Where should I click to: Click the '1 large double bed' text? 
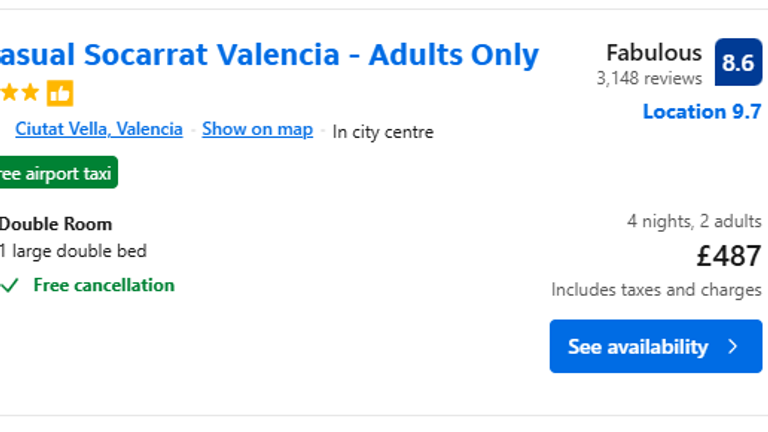pyautogui.click(x=73, y=251)
